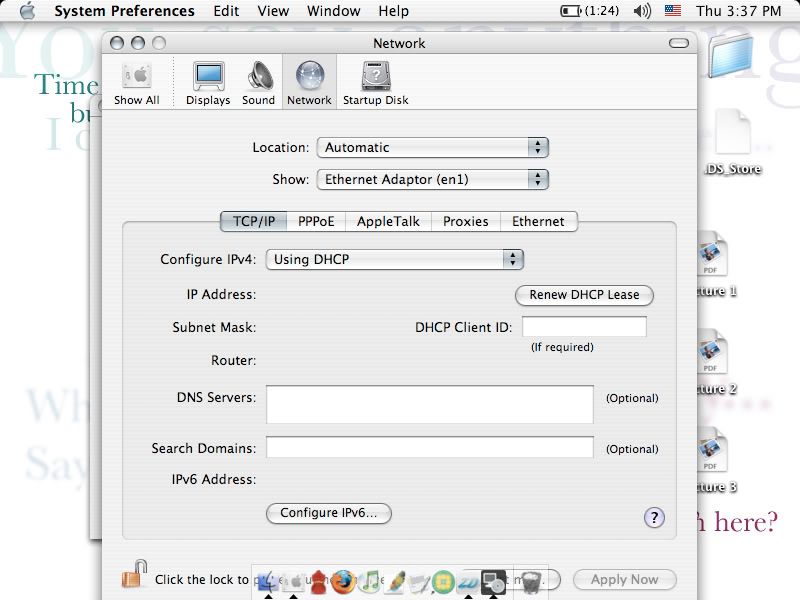Open Finder from the Dock
This screenshot has height=600, width=800.
pos(267,582)
